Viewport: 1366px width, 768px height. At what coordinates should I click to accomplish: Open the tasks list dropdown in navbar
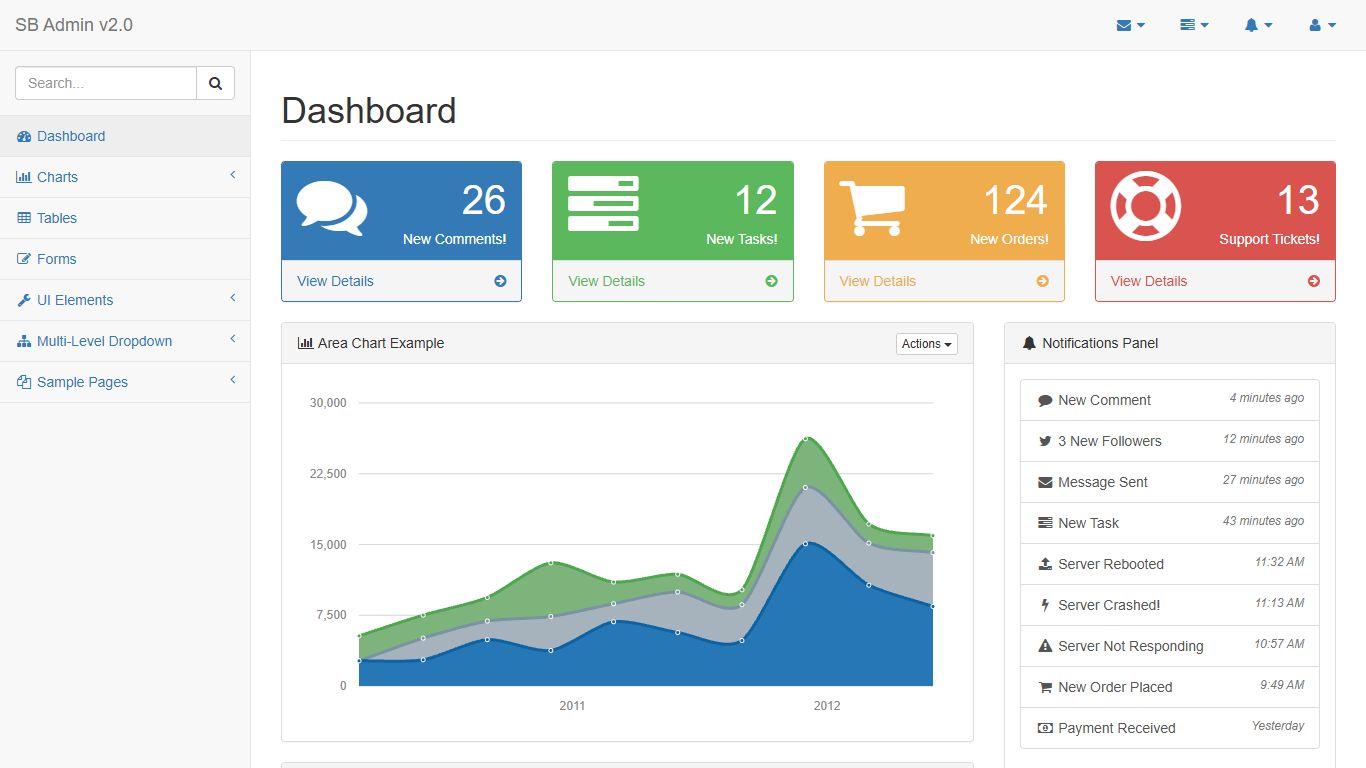(x=1194, y=25)
